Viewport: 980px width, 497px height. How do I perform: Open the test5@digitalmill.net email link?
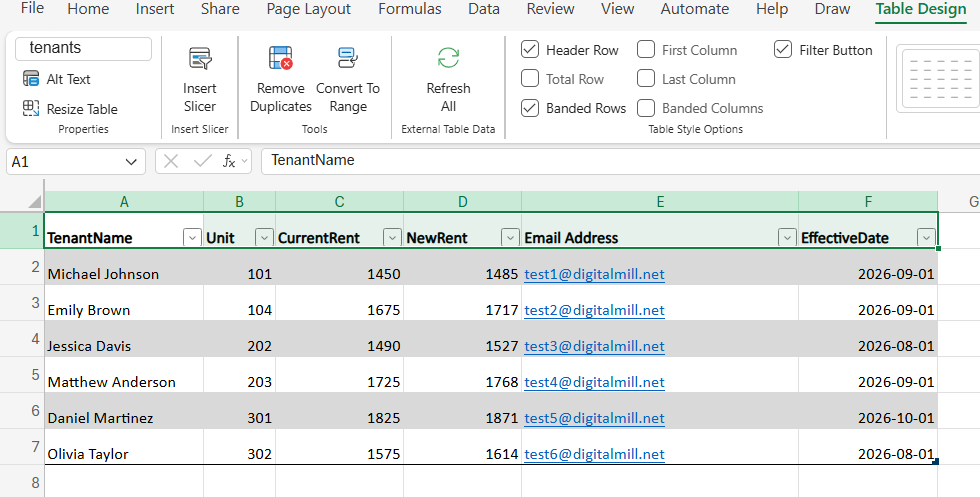594,418
